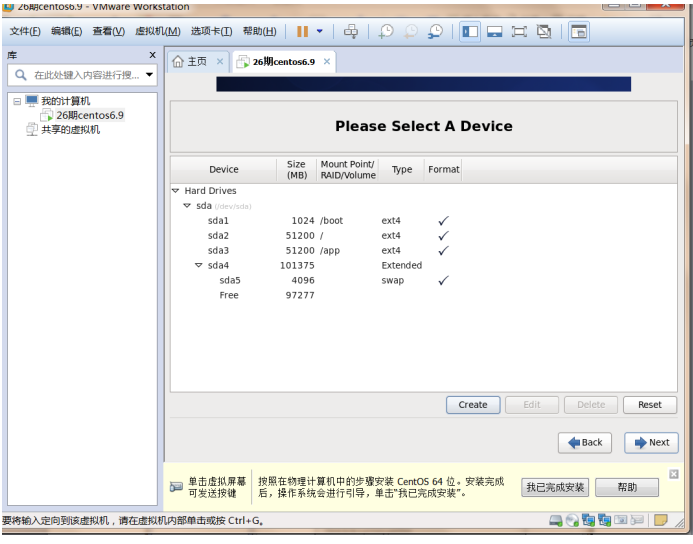Select 共享的虚拟机 in the library
Screen dimensions: 693x544
(x=70, y=129)
